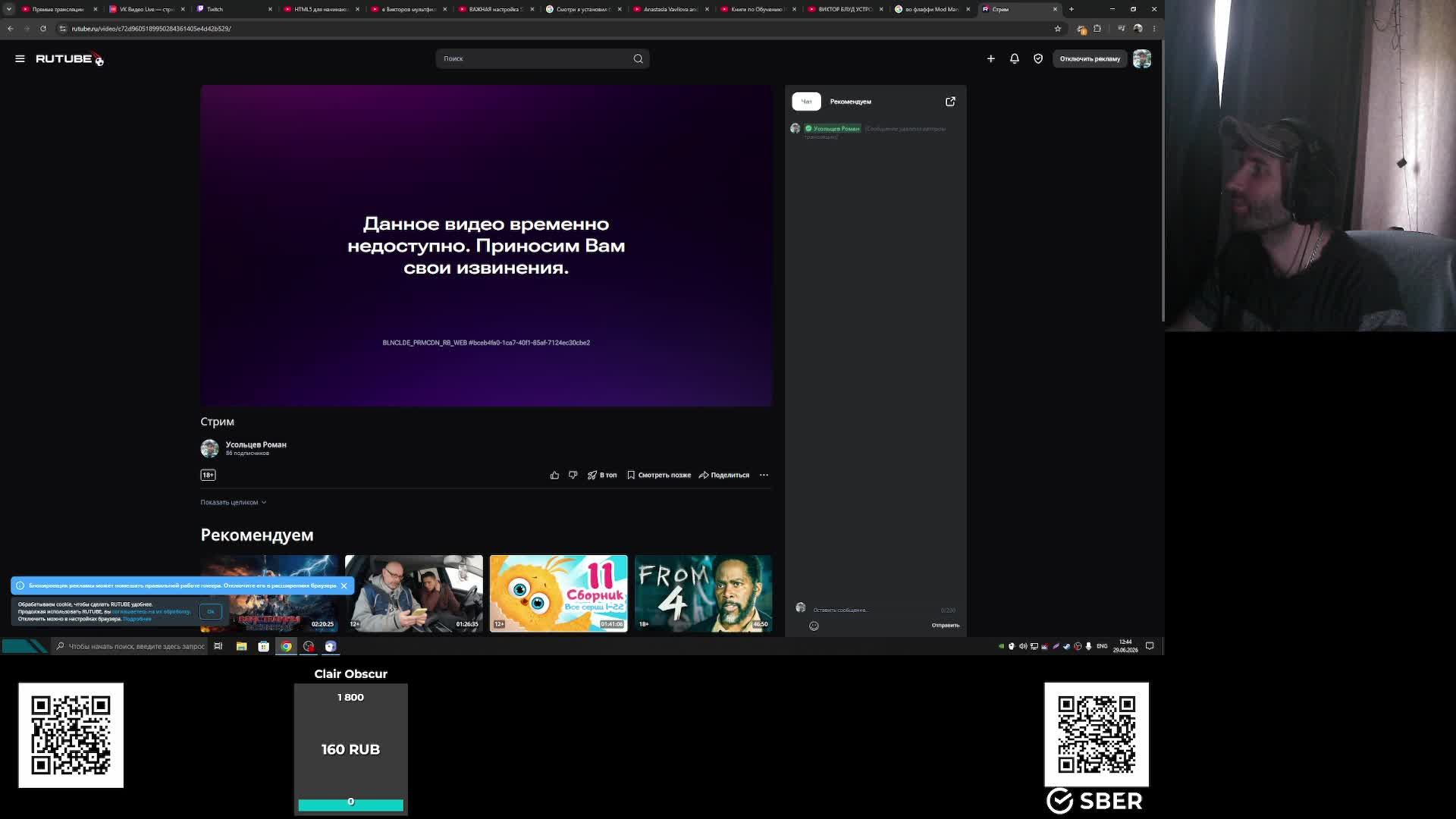Screen dimensions: 1456x819
Task: Click the Windows taskbar search box
Action: [x=130, y=646]
